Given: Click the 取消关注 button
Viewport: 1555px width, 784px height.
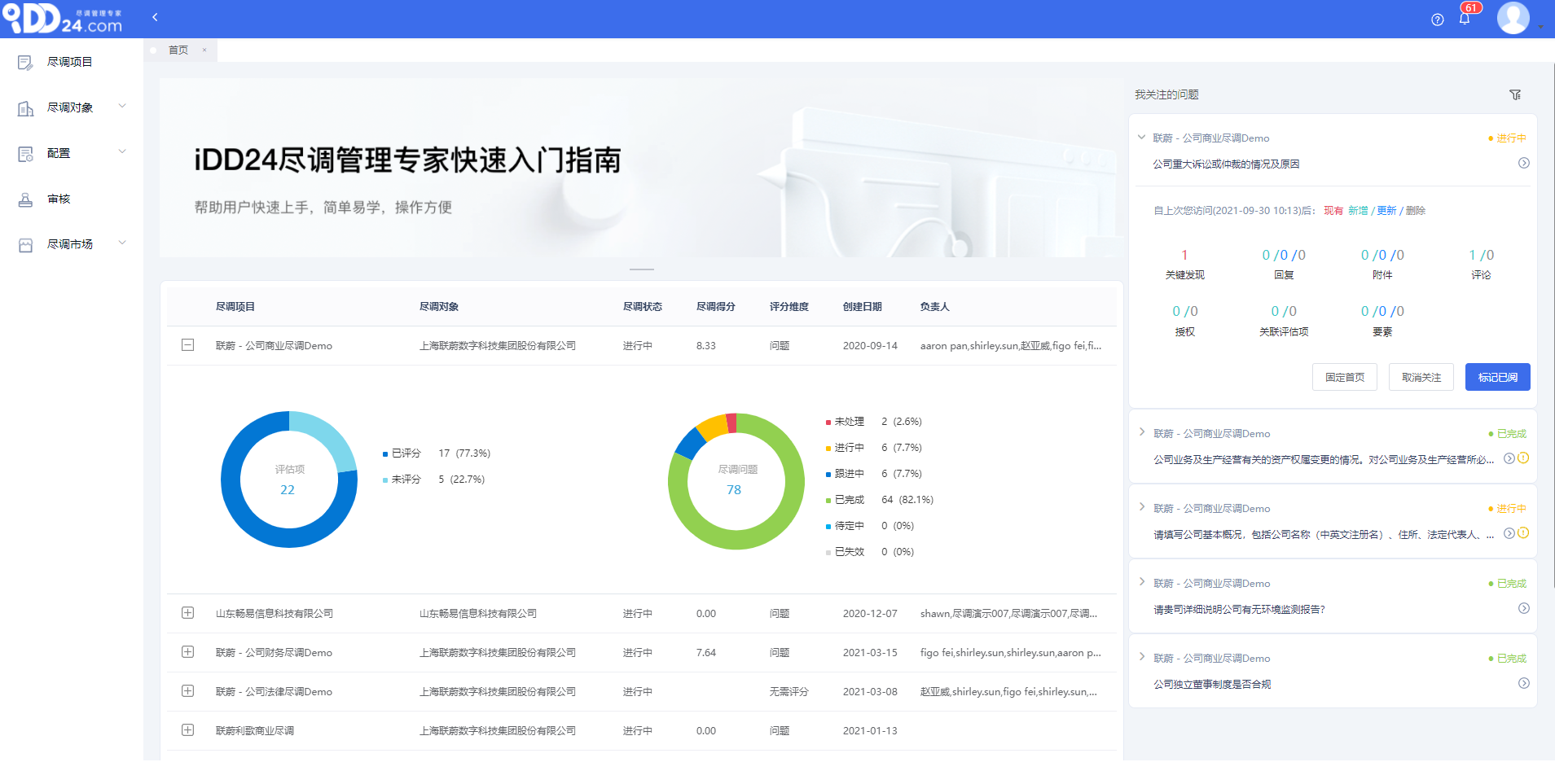Looking at the screenshot, I should point(1421,377).
